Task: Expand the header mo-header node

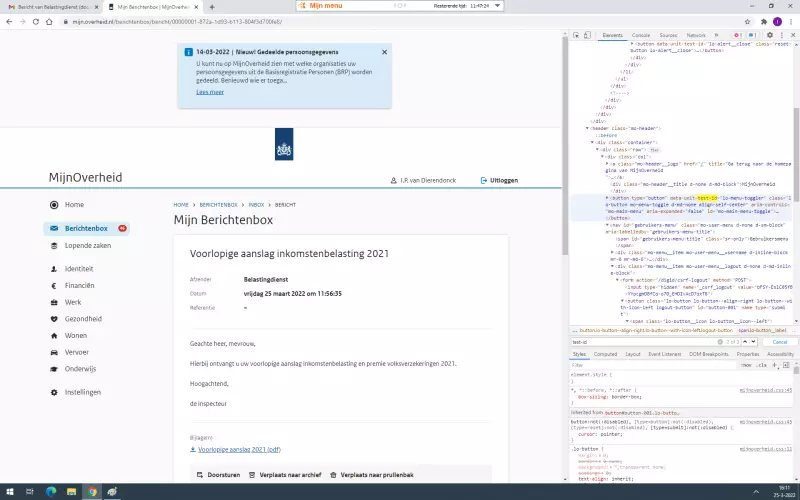Action: coord(588,129)
